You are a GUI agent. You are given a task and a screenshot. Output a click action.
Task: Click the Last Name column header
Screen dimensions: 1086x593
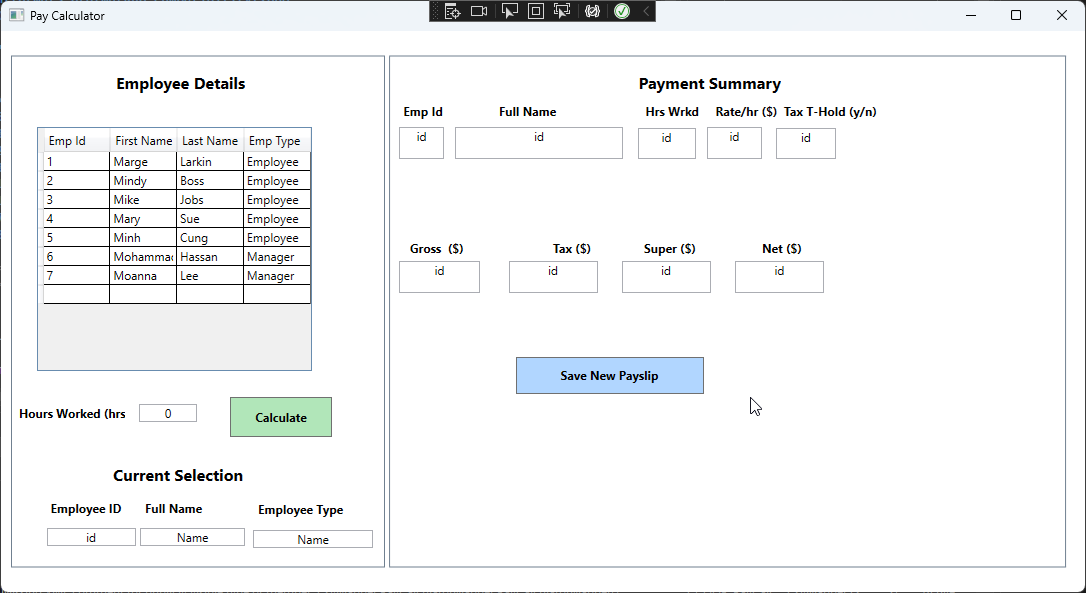[x=210, y=141]
